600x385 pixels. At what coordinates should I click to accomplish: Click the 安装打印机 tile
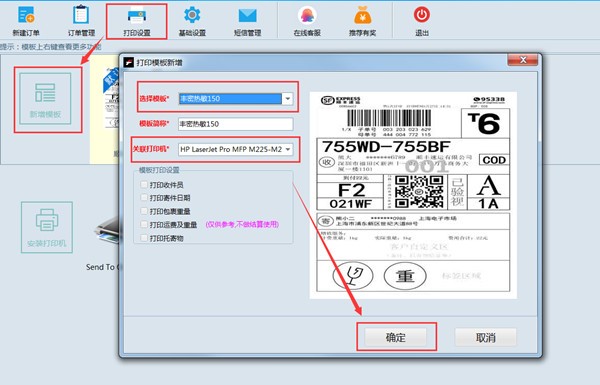point(47,227)
